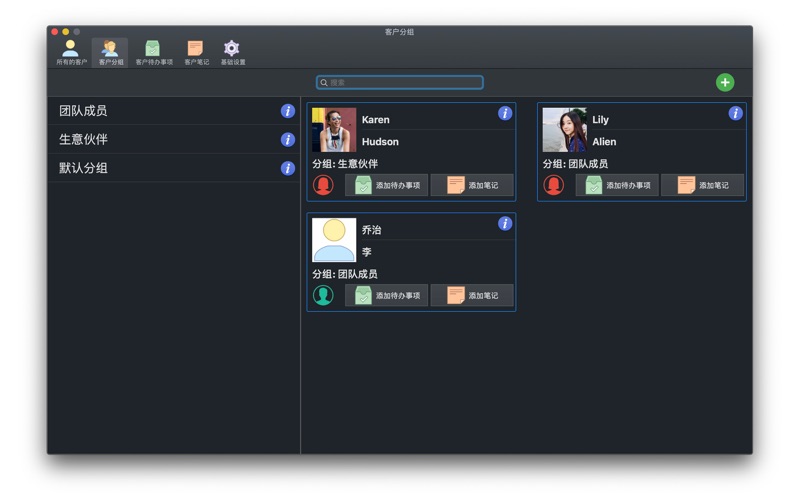Screen dimensions: 800x500
Task: Open the 客户待办事项 toolbar icon
Action: pyautogui.click(x=154, y=52)
